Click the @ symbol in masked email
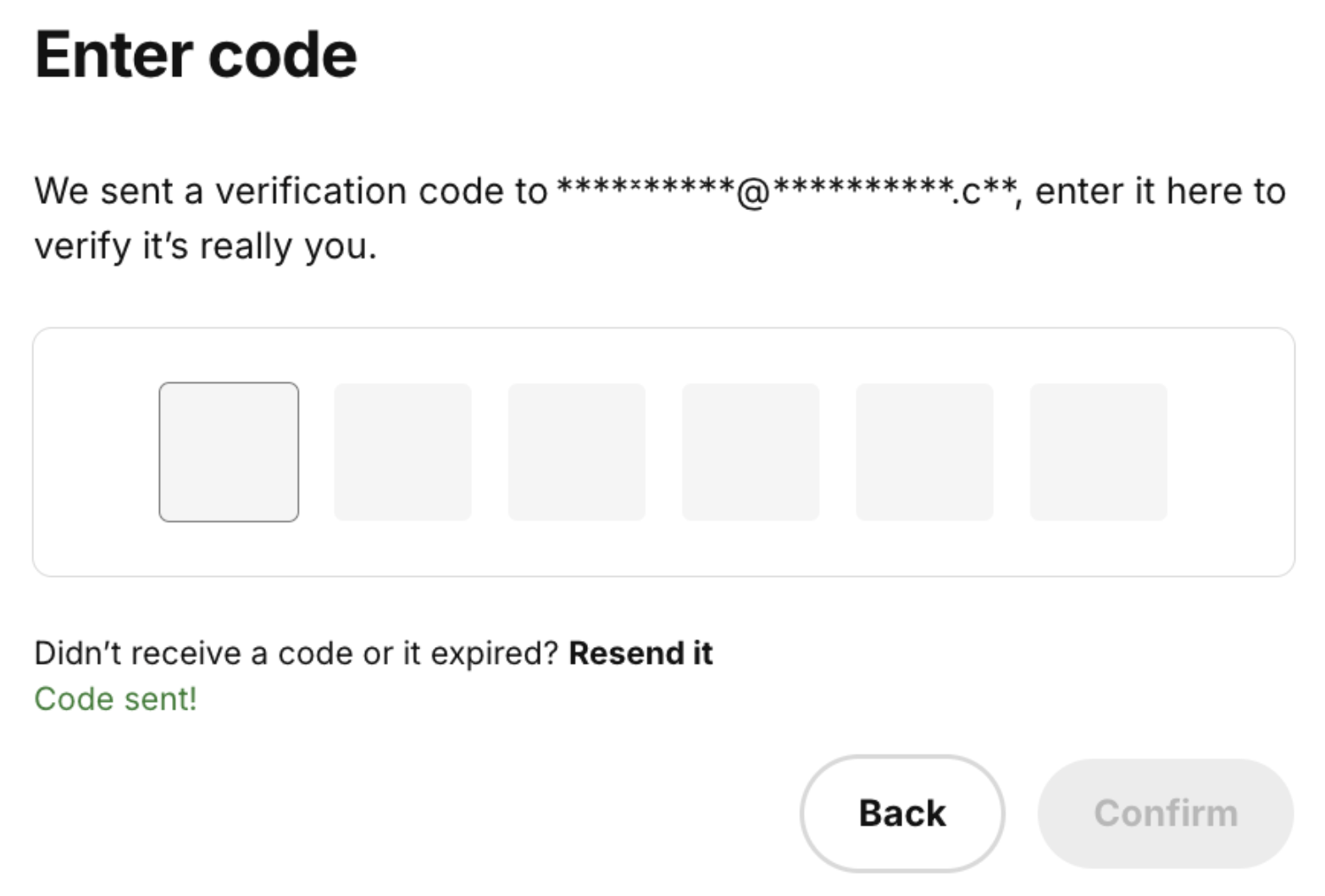 coord(753,193)
